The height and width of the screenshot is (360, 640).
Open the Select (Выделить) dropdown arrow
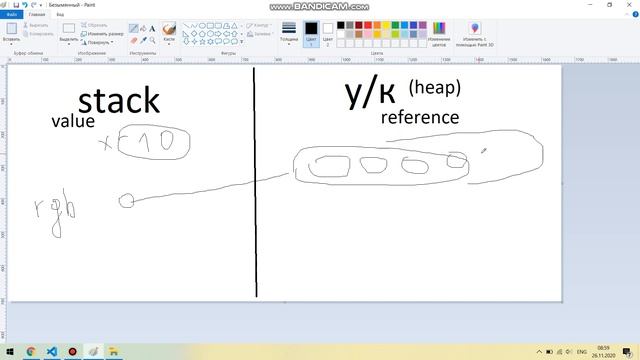pos(69,44)
